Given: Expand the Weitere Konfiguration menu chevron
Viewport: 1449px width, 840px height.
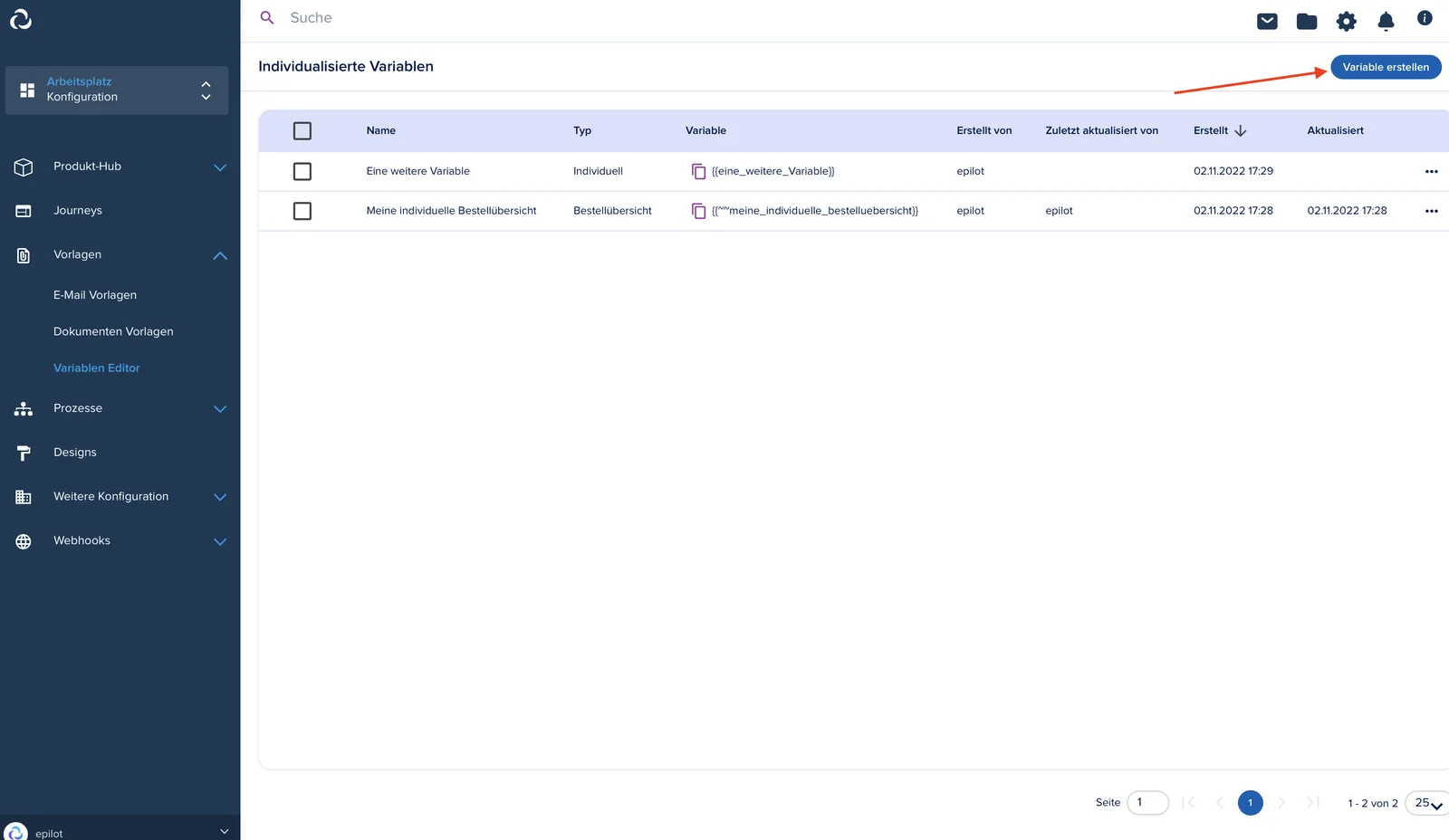Looking at the screenshot, I should pyautogui.click(x=220, y=497).
